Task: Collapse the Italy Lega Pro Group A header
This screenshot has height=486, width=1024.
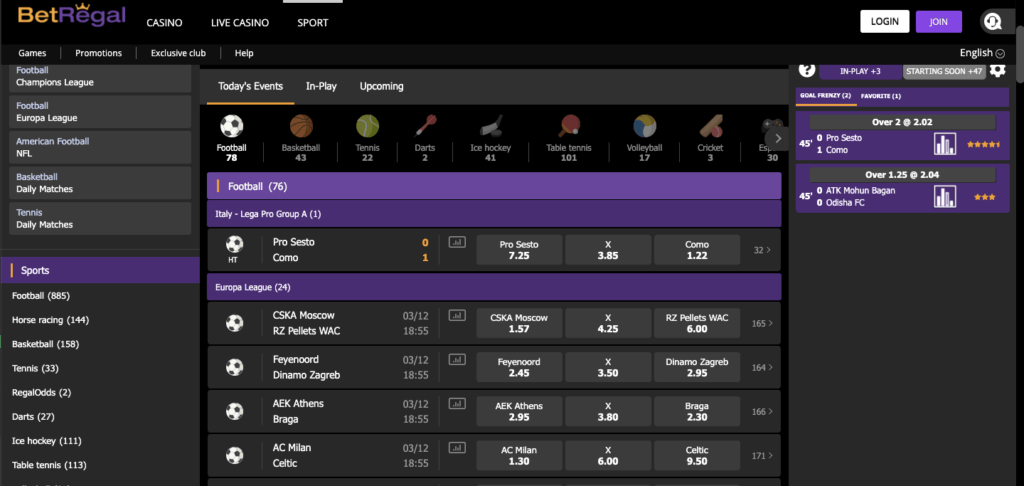Action: [x=494, y=214]
